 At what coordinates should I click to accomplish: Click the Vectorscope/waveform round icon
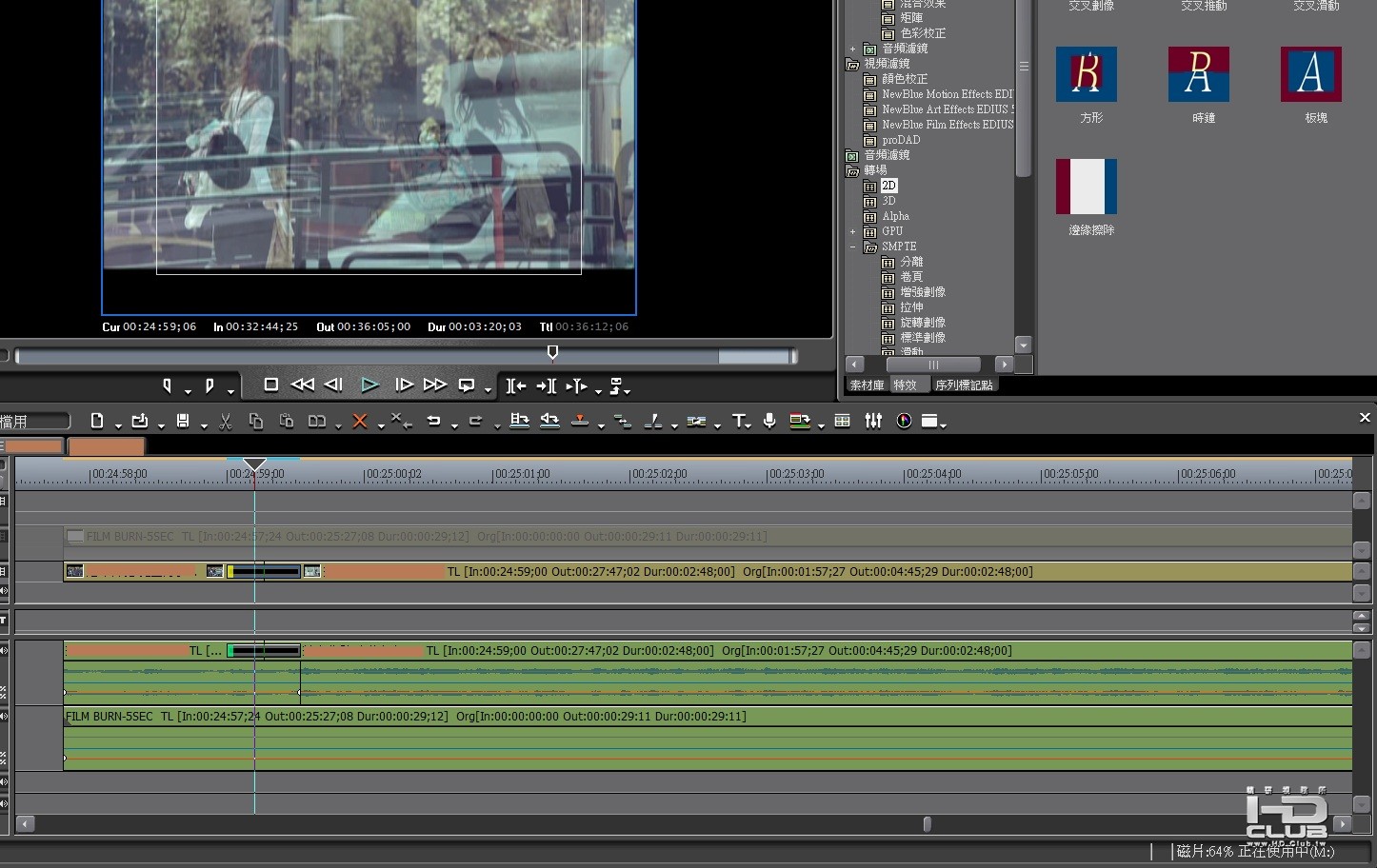click(904, 421)
